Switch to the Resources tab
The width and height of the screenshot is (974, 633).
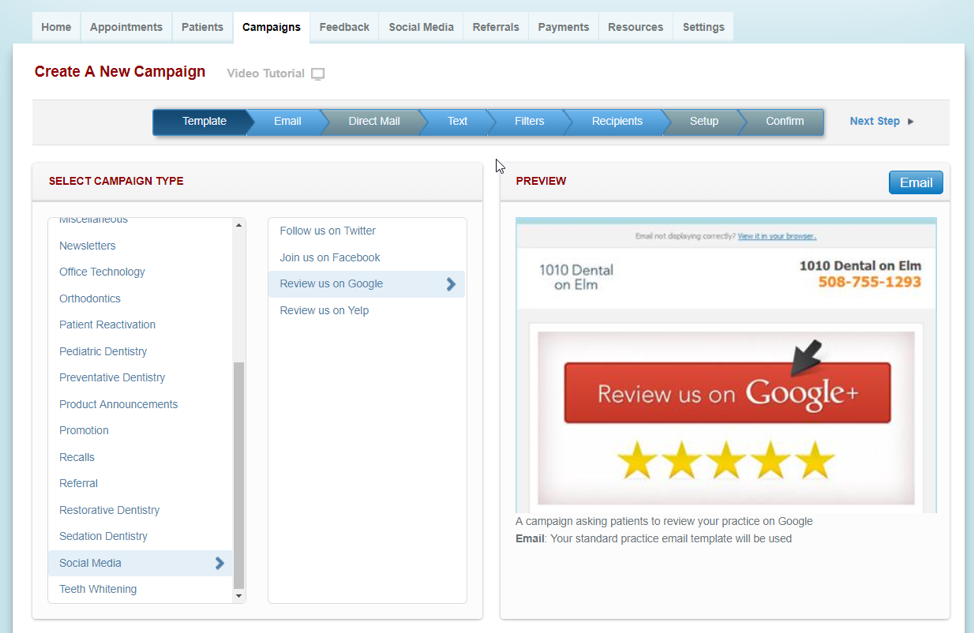(635, 27)
